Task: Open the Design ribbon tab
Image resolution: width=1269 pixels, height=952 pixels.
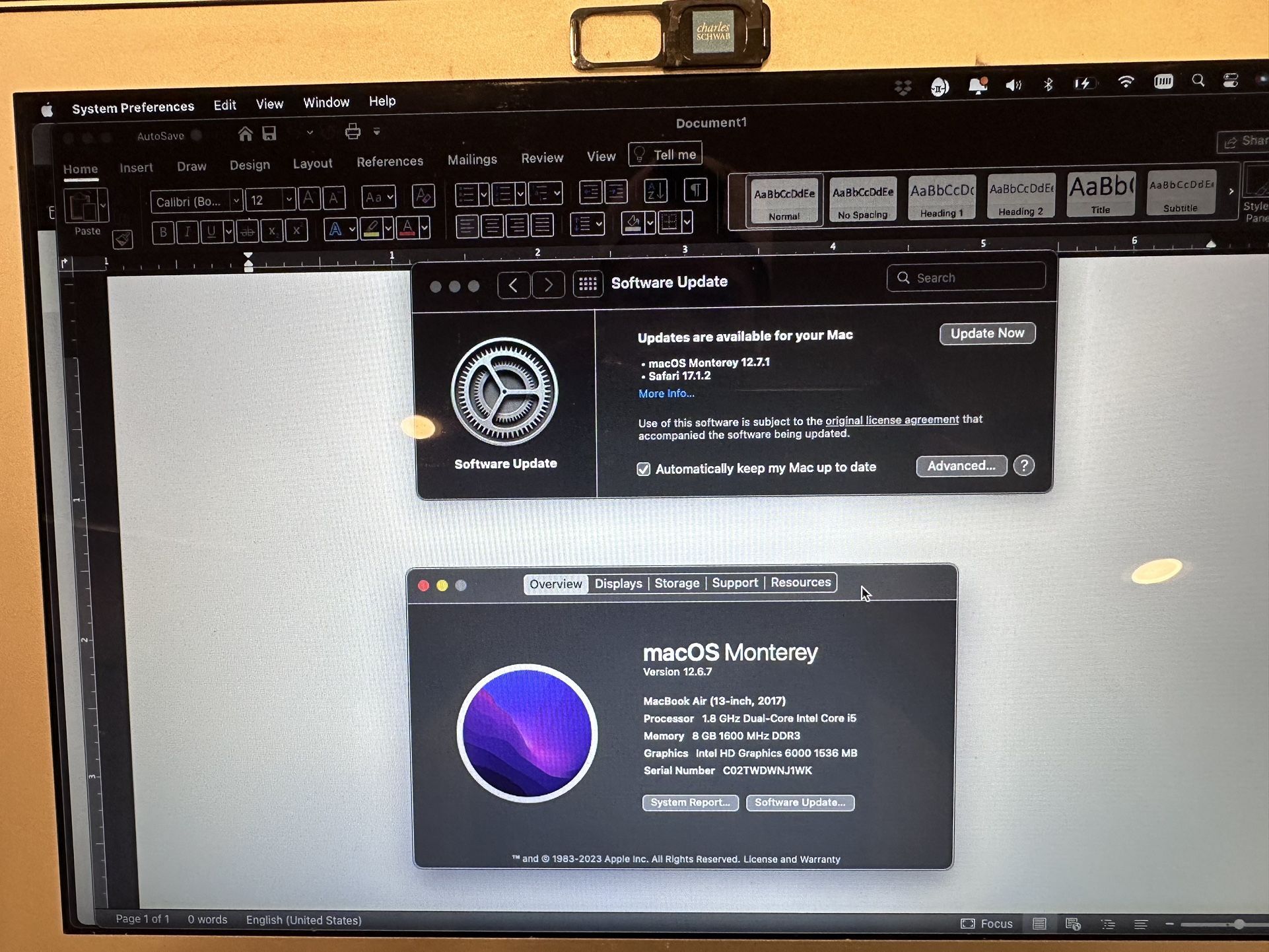Action: pyautogui.click(x=250, y=165)
